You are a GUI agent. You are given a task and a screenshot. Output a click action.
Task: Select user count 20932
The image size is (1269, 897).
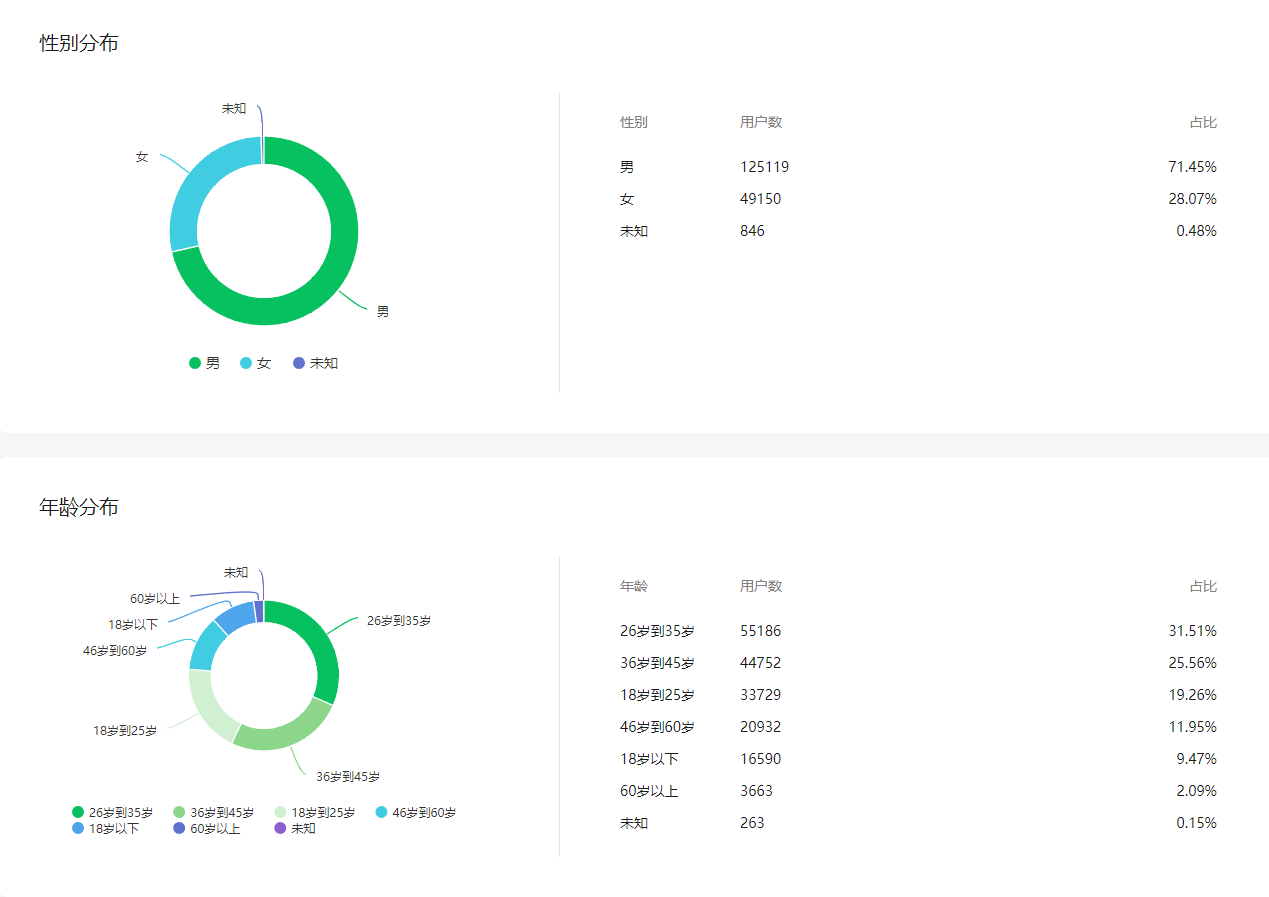(761, 727)
